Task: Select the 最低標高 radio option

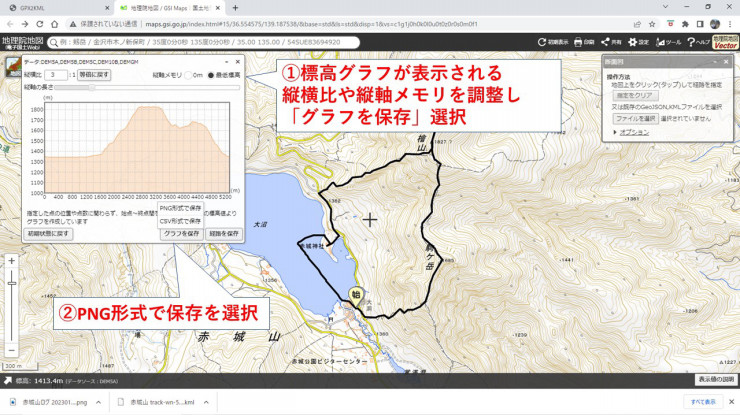Action: pos(210,75)
